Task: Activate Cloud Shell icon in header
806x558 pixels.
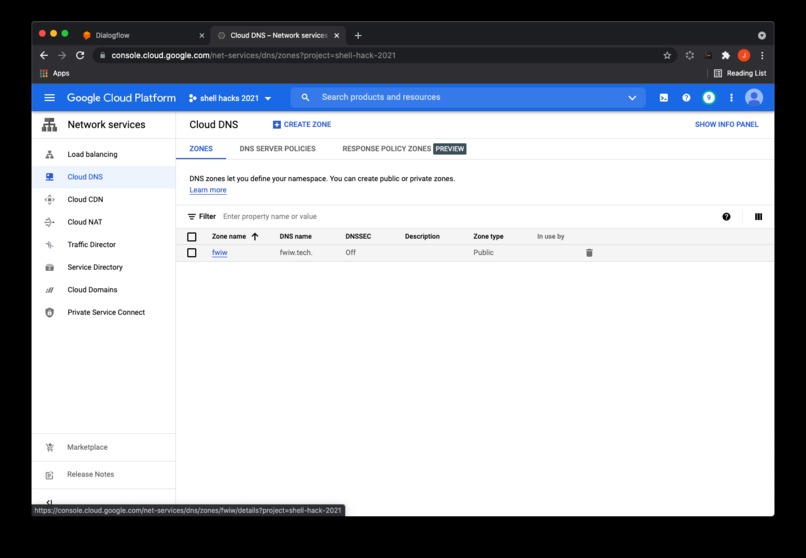Action: coord(664,98)
